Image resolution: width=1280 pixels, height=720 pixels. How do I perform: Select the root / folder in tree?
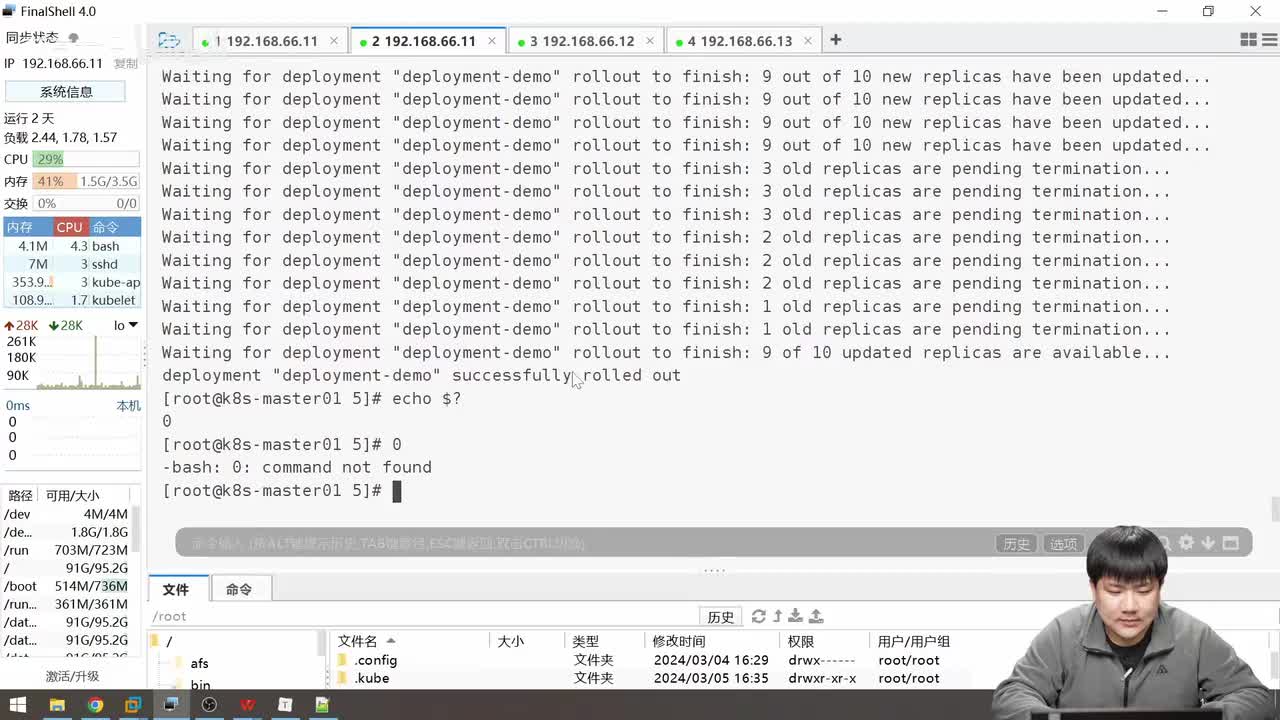pyautogui.click(x=162, y=641)
